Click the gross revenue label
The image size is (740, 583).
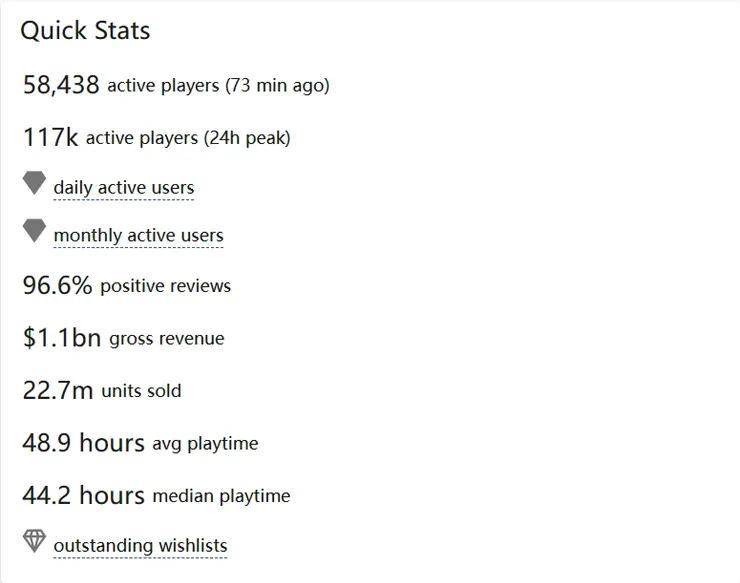[x=167, y=339]
